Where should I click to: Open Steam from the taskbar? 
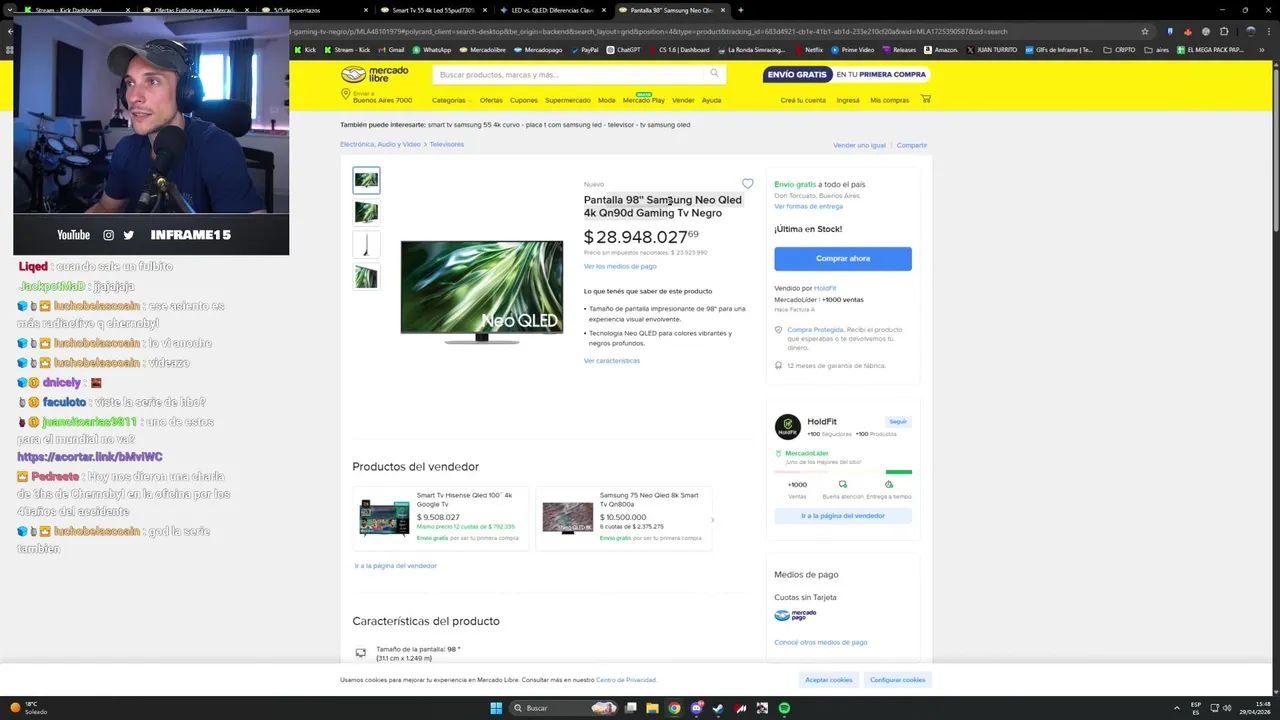coord(718,708)
